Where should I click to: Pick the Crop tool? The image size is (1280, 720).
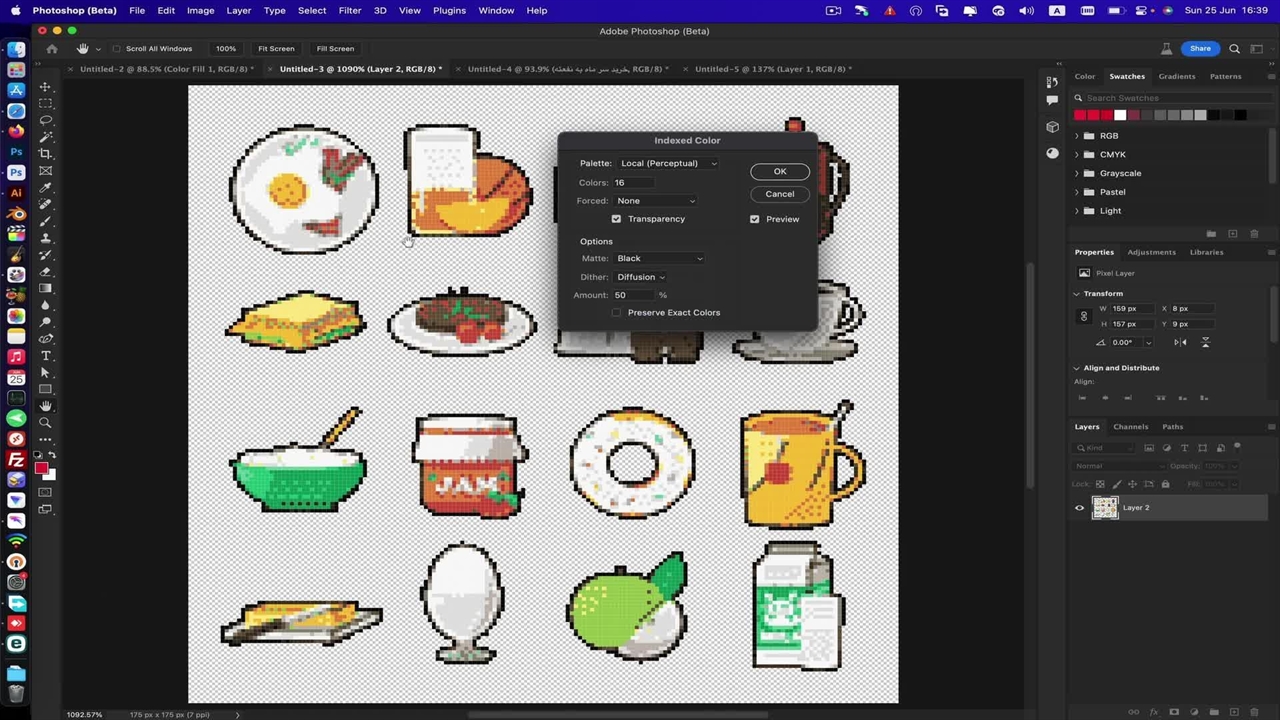point(45,153)
